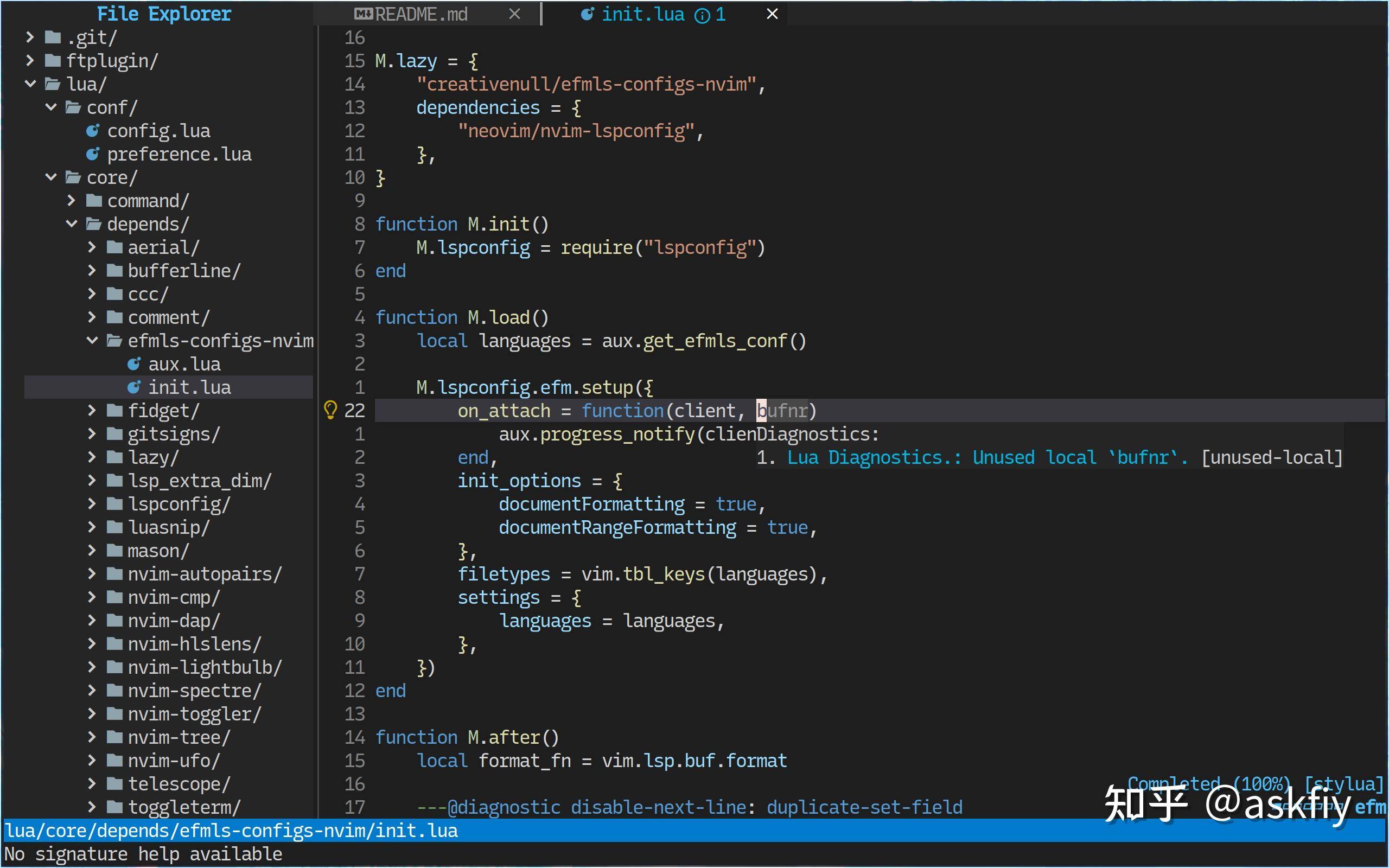Select init.lua in the file explorer
This screenshot has height=868, width=1389.
[x=168, y=387]
